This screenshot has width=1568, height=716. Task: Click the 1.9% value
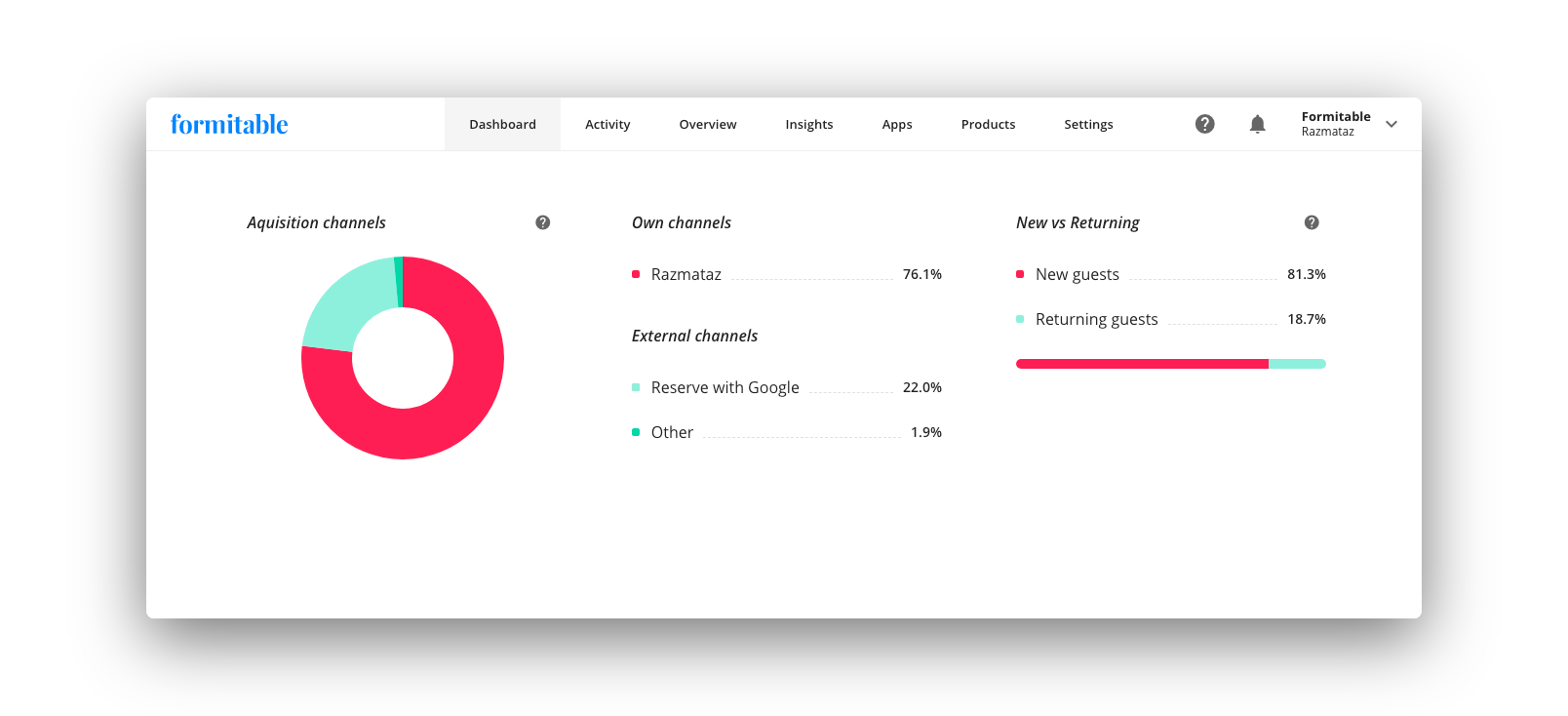[926, 432]
